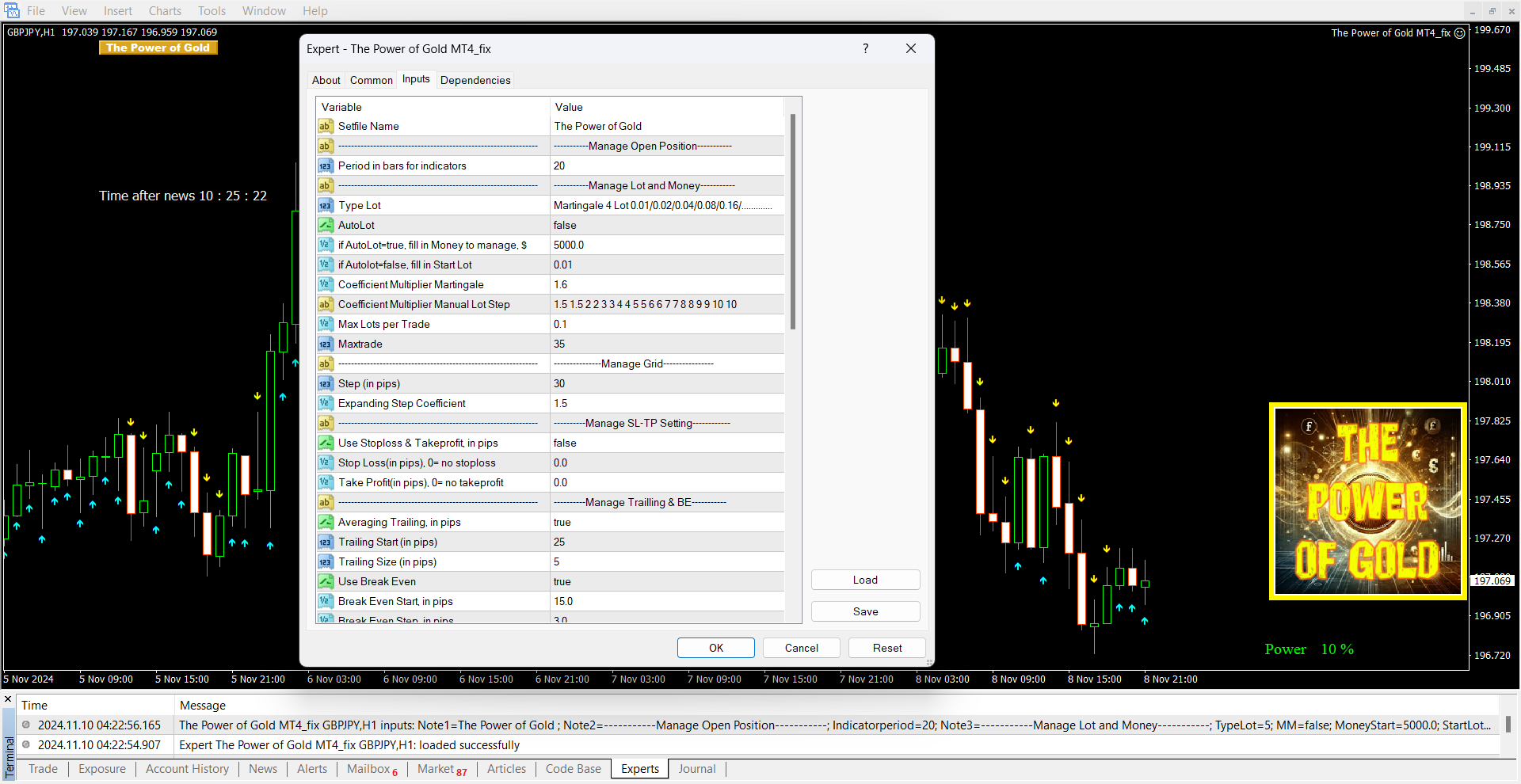1521x784 pixels.
Task: Click the double icon beside Max Lots per Trade
Action: click(325, 324)
